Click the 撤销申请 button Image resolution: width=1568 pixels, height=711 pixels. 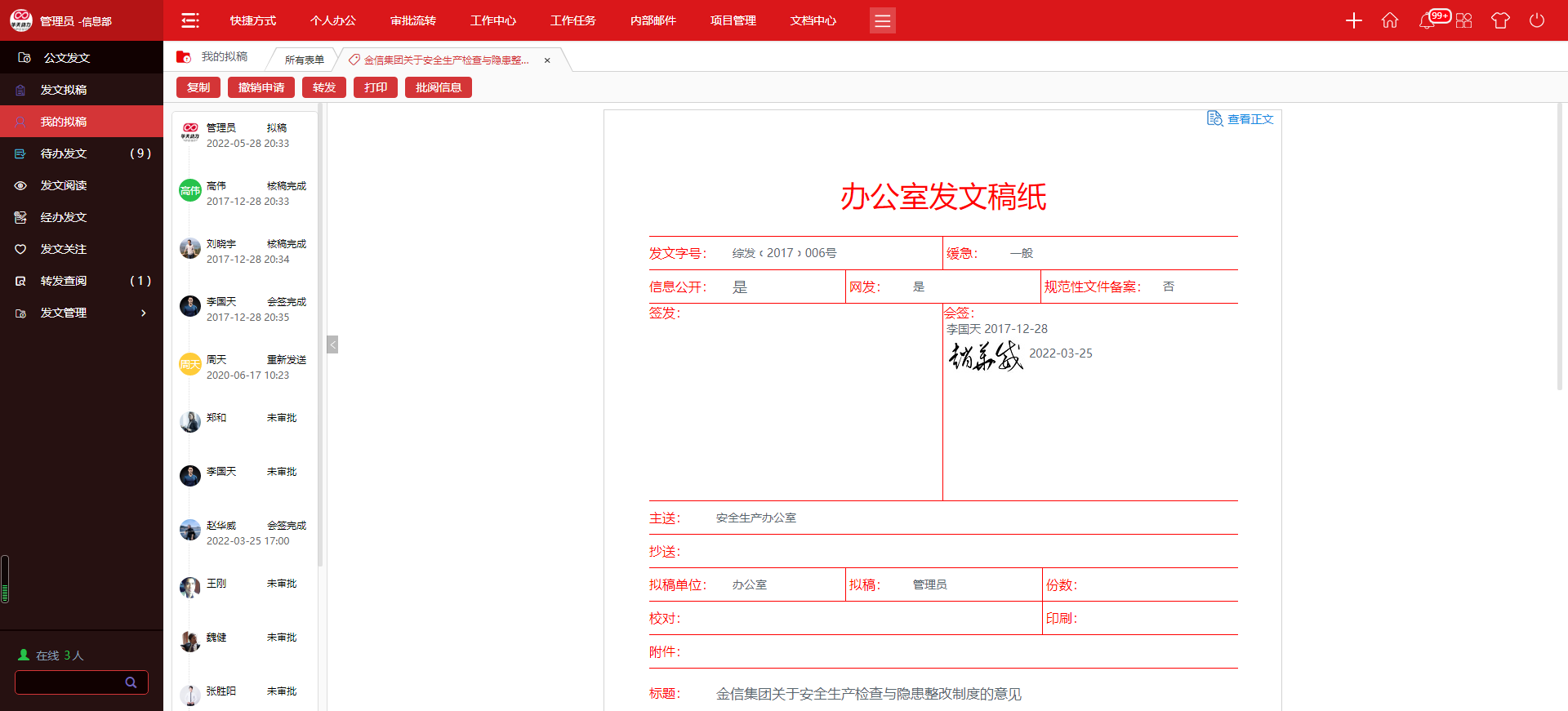click(261, 87)
